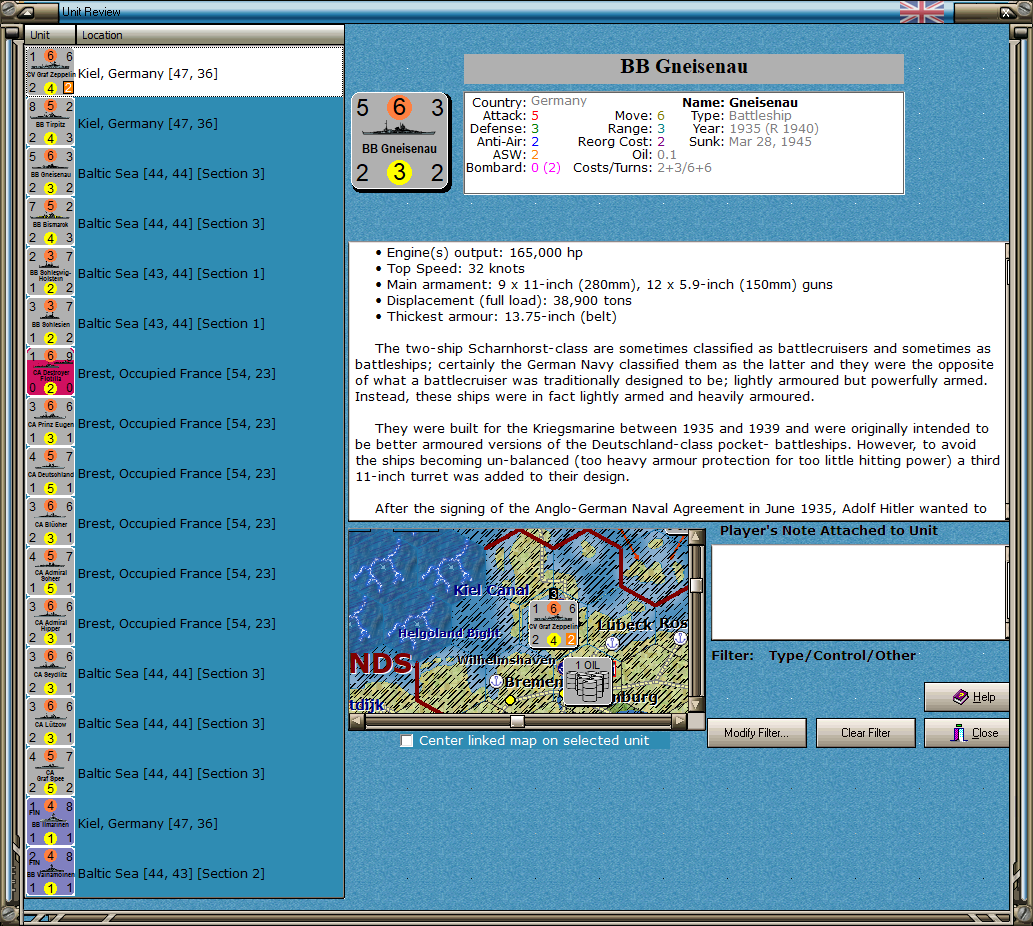Select the CA Graf Spee unit counter
This screenshot has height=926, width=1033.
click(x=51, y=773)
